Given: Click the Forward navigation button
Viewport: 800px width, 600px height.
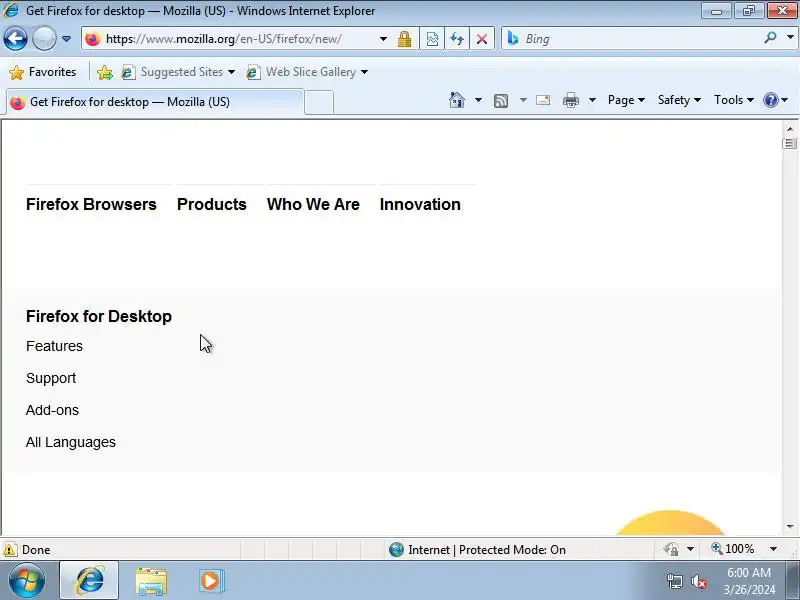Looking at the screenshot, I should point(44,39).
